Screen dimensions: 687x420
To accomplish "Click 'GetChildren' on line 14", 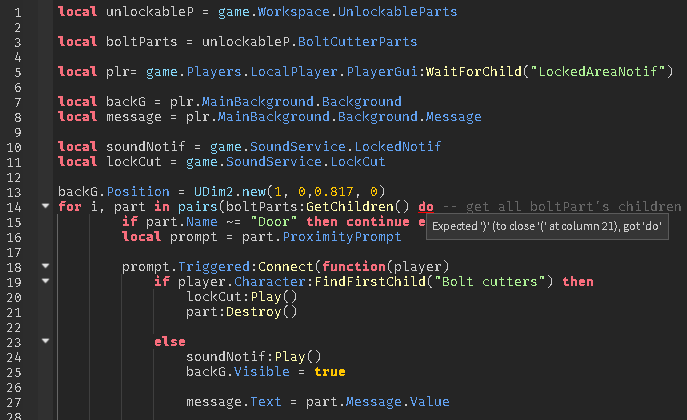I will pyautogui.click(x=350, y=206).
